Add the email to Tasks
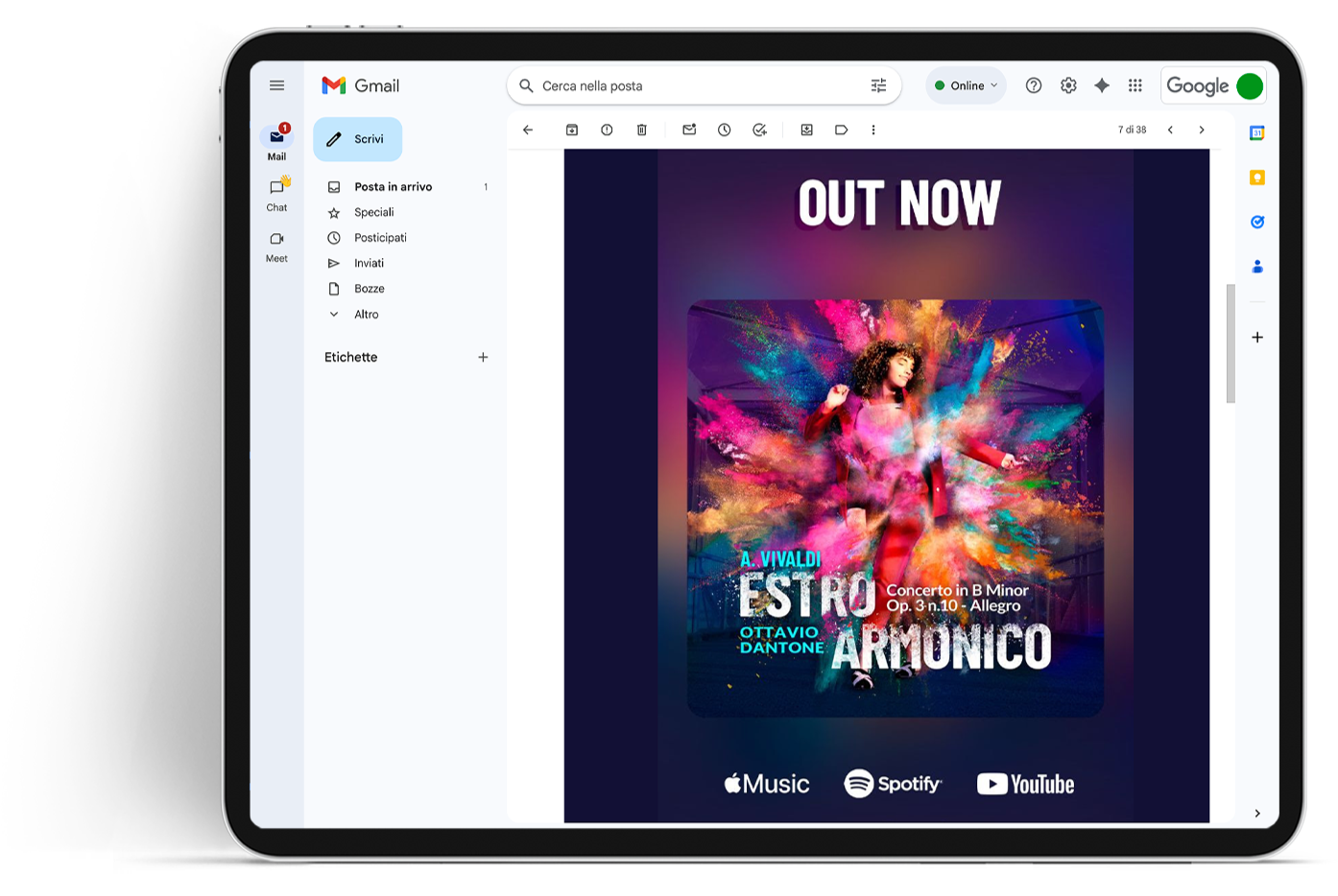 pos(759,130)
